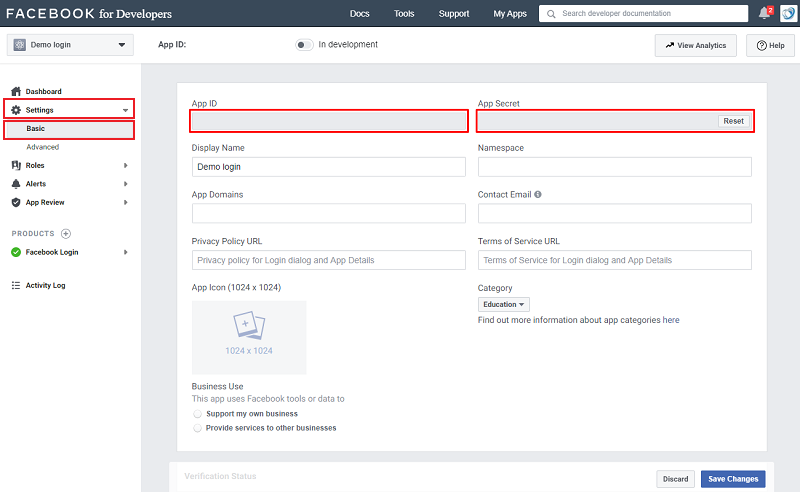
Task: Open Activity Log page
Action: pyautogui.click(x=45, y=285)
